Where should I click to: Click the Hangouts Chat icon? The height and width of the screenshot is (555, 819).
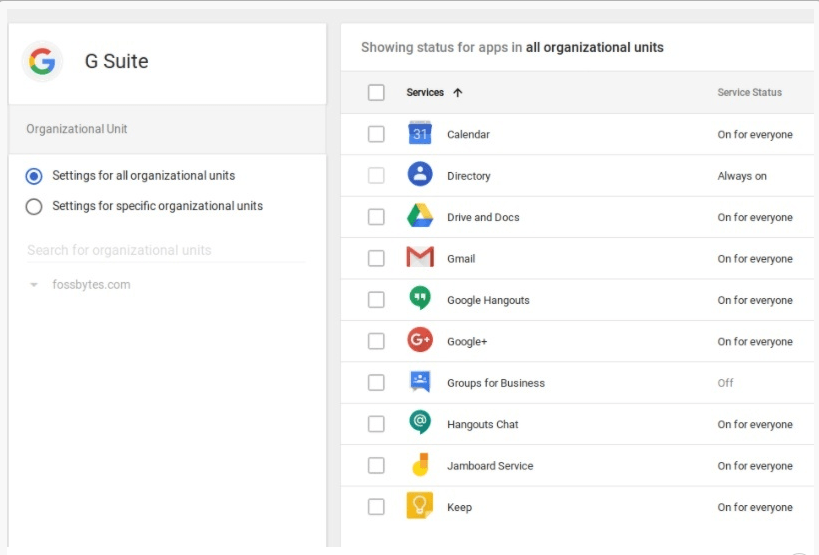[x=420, y=422]
